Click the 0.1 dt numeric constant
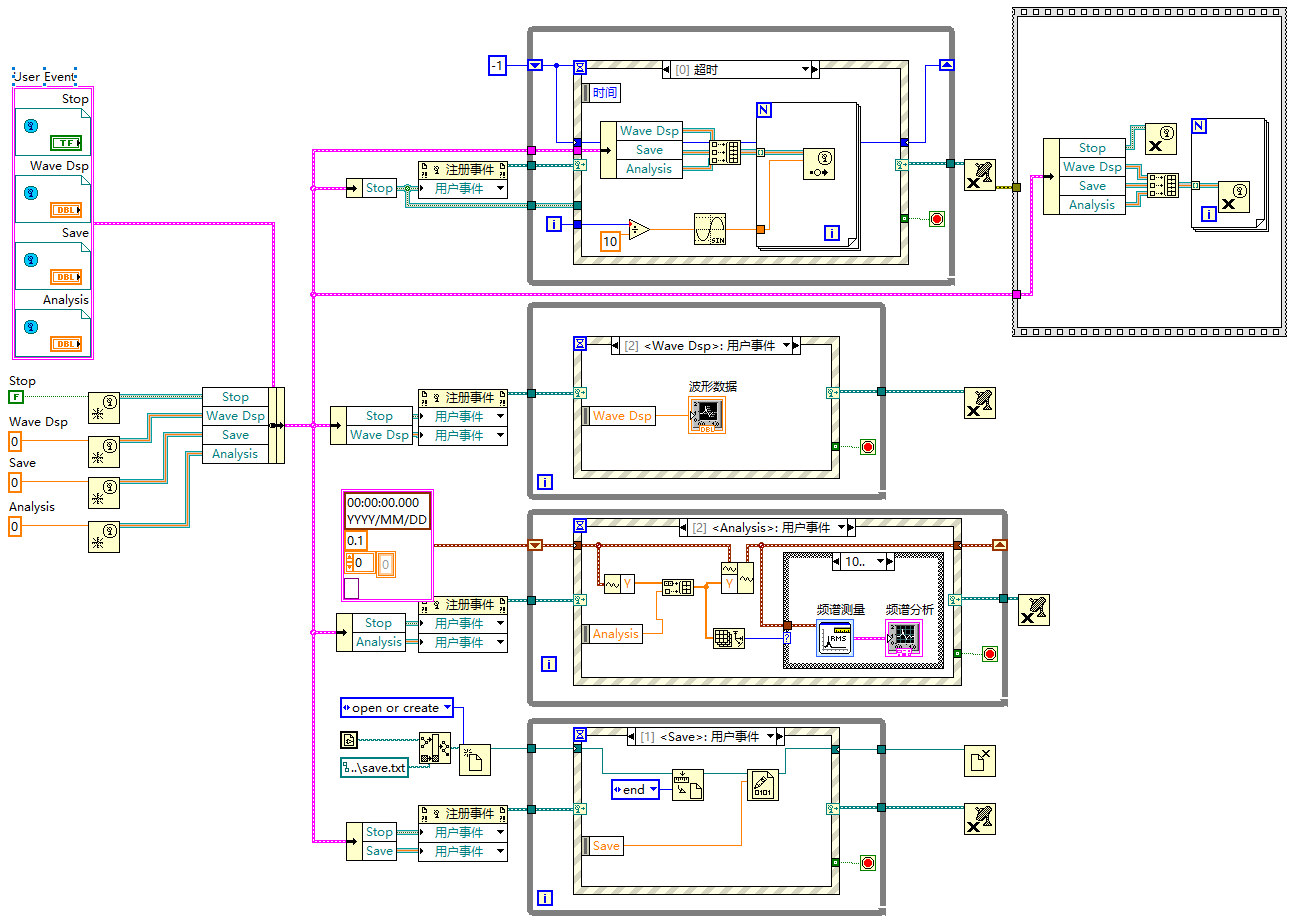 [x=356, y=541]
